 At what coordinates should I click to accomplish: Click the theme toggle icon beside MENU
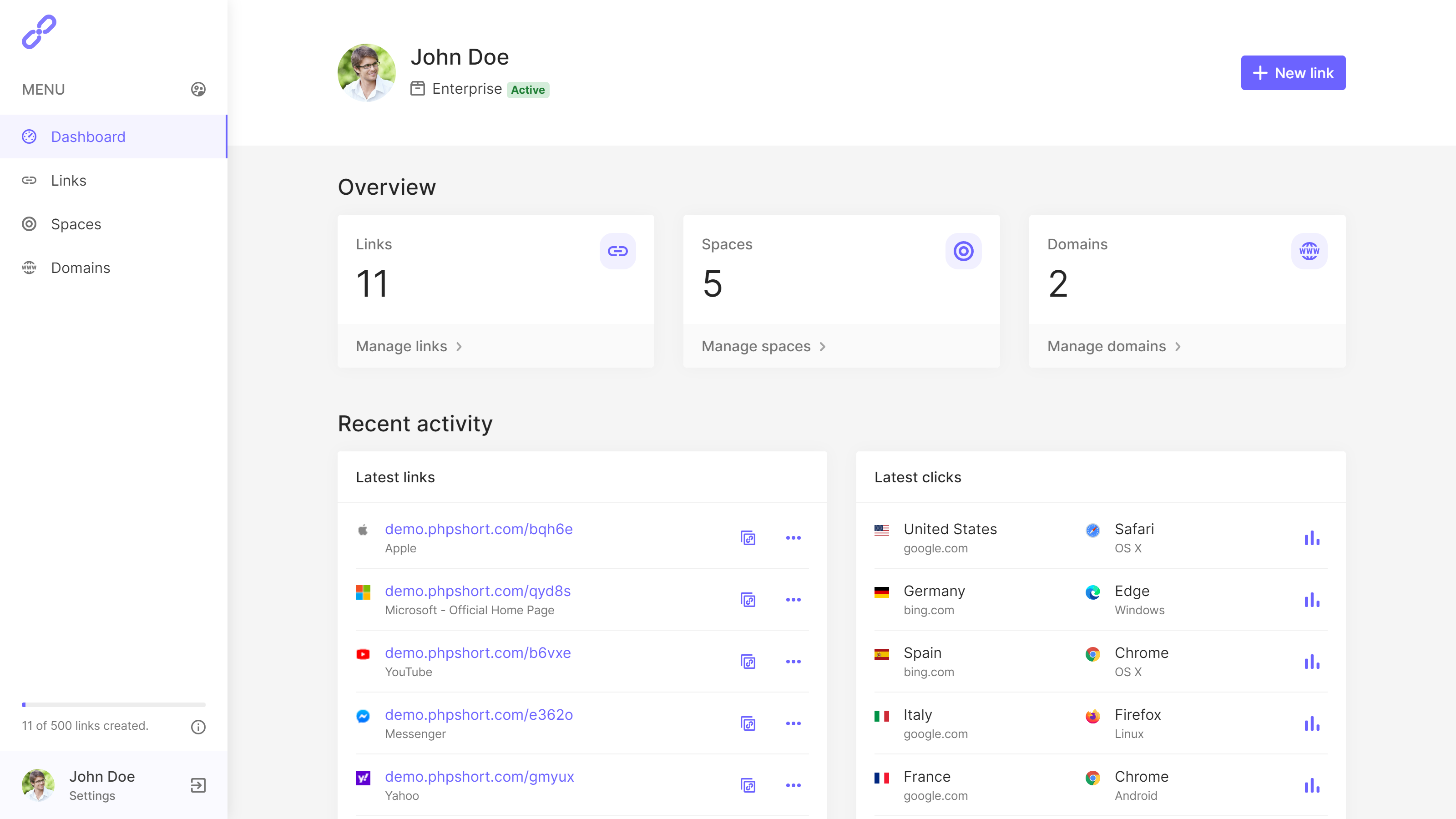[x=198, y=89]
